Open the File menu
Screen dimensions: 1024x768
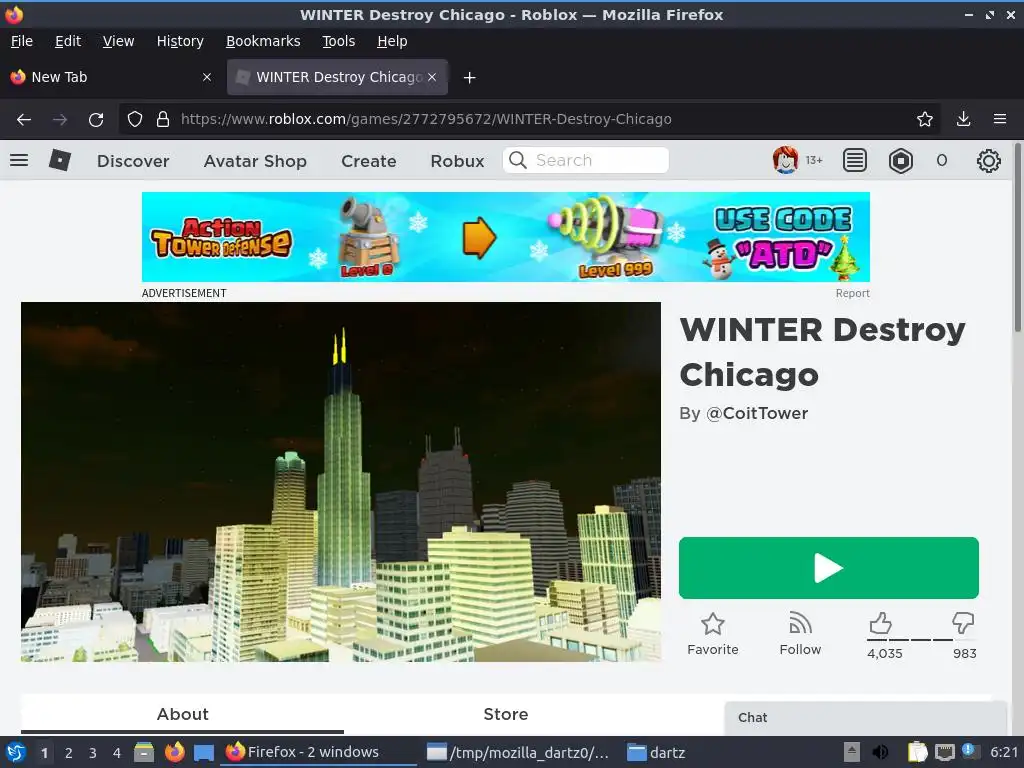click(22, 41)
